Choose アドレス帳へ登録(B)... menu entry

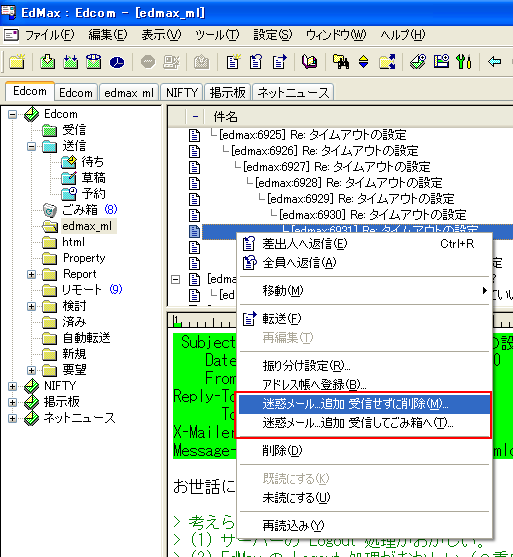point(364,384)
